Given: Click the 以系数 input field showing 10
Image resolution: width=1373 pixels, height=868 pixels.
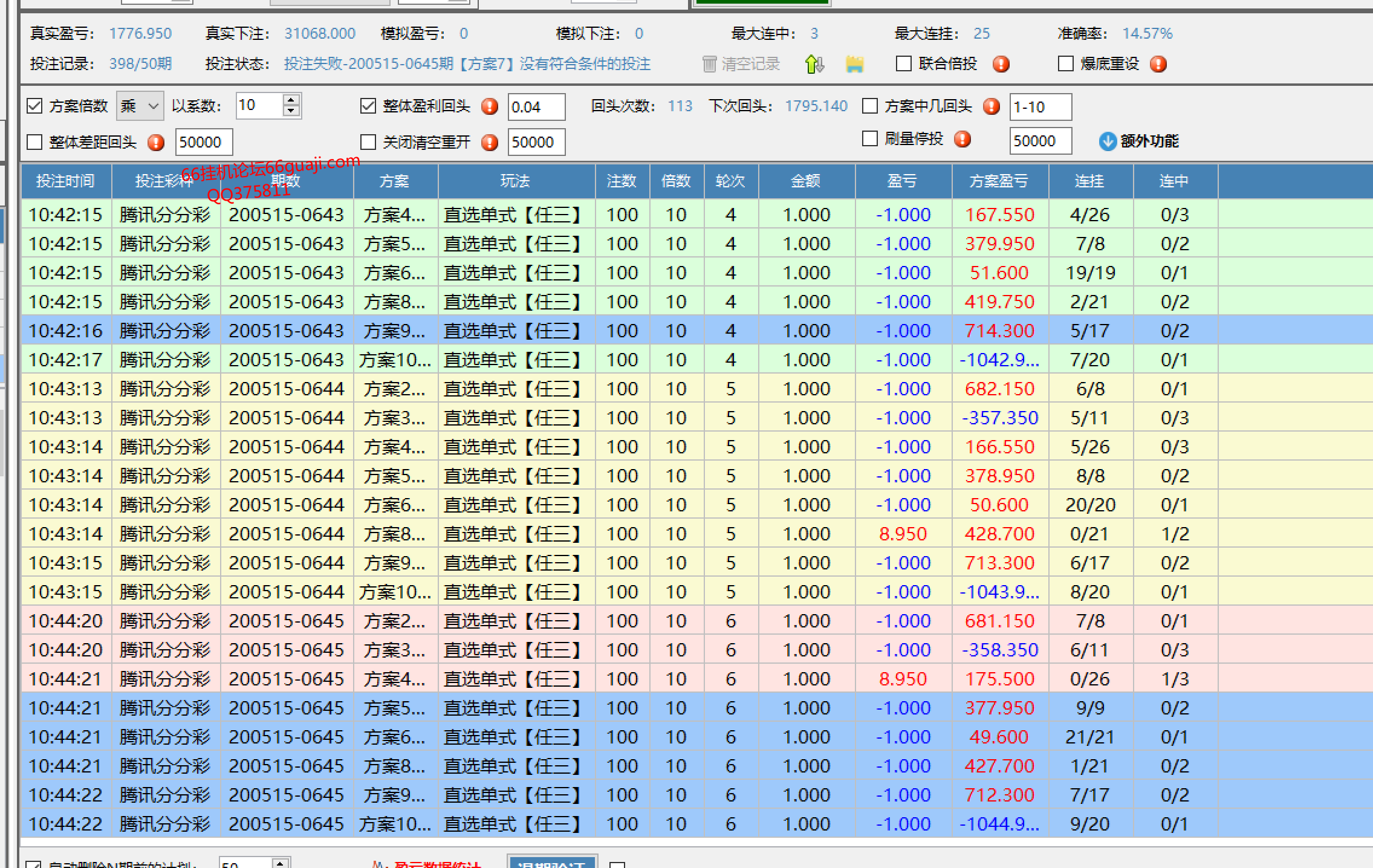Looking at the screenshot, I should [x=259, y=105].
